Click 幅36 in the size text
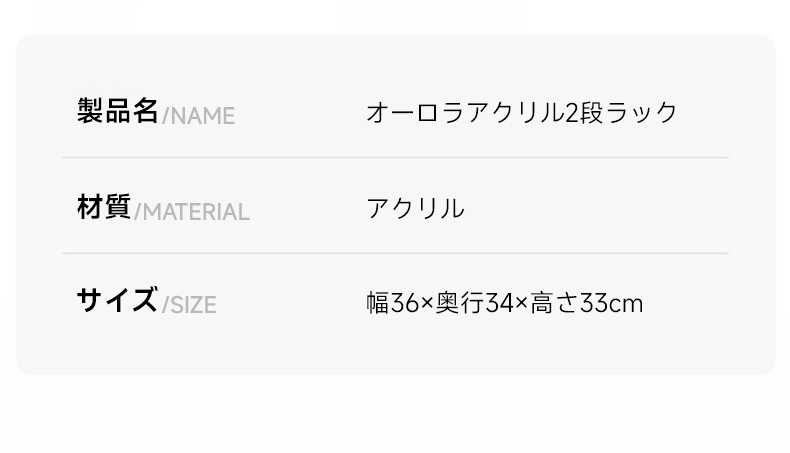 392,303
